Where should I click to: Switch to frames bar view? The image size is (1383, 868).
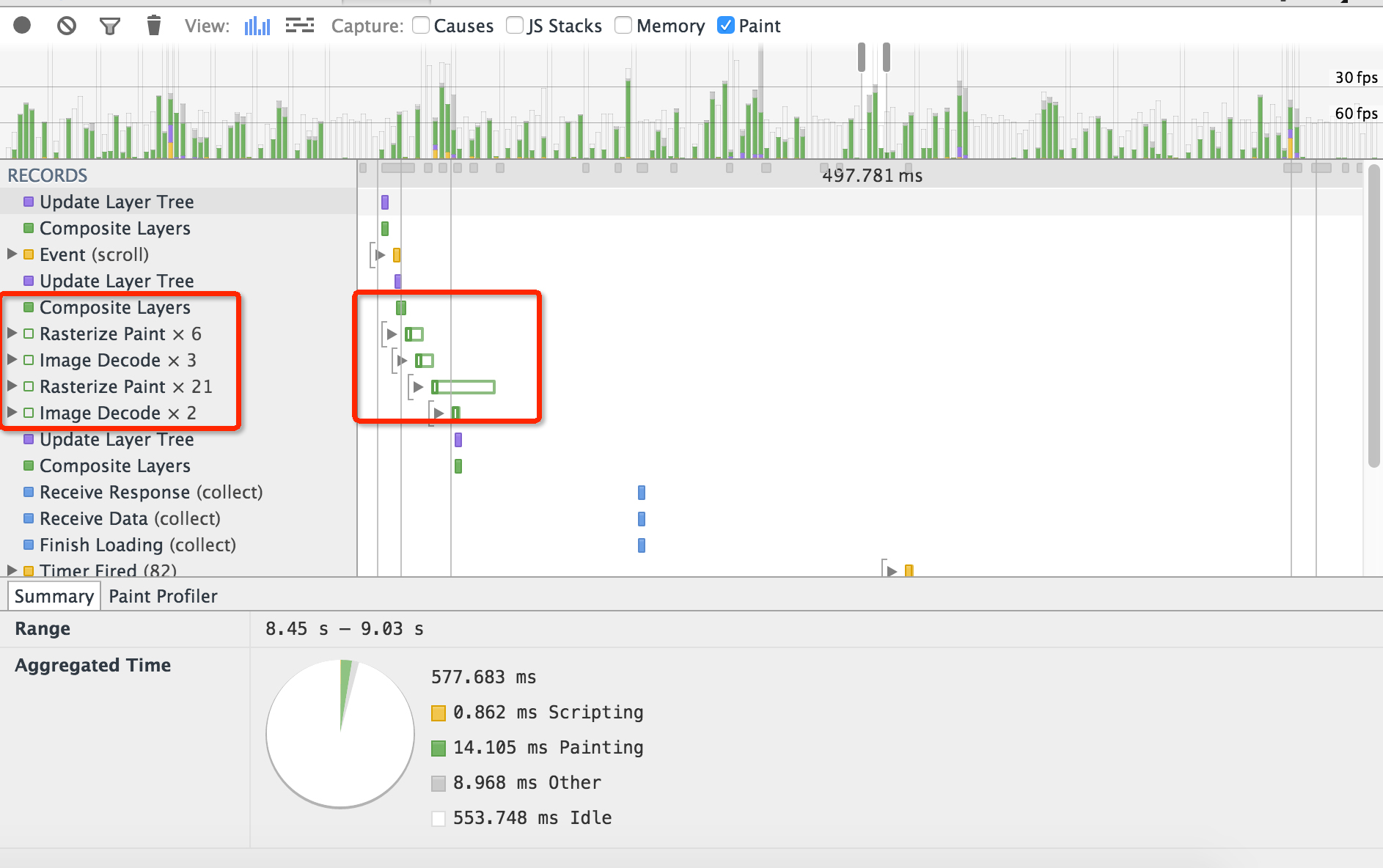pyautogui.click(x=257, y=26)
